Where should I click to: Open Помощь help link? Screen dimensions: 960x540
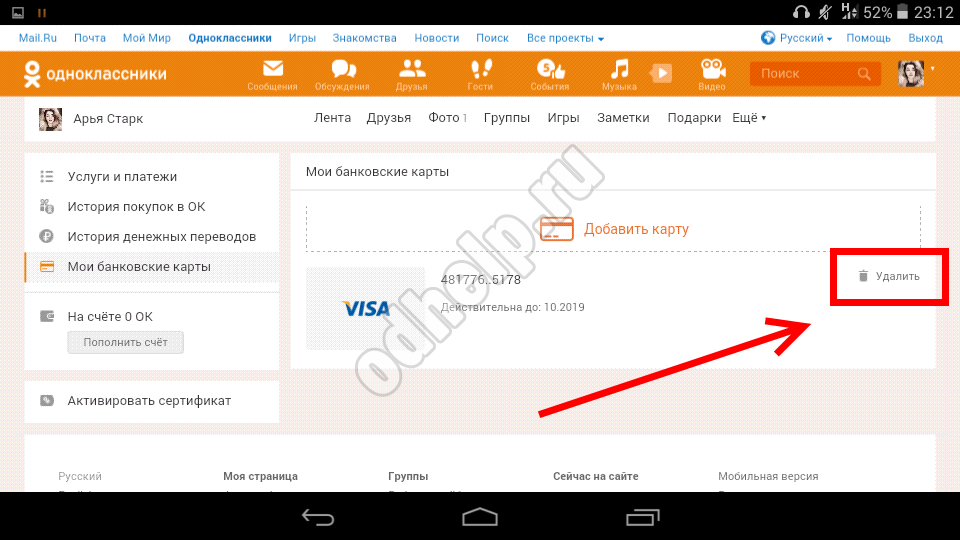click(x=868, y=38)
